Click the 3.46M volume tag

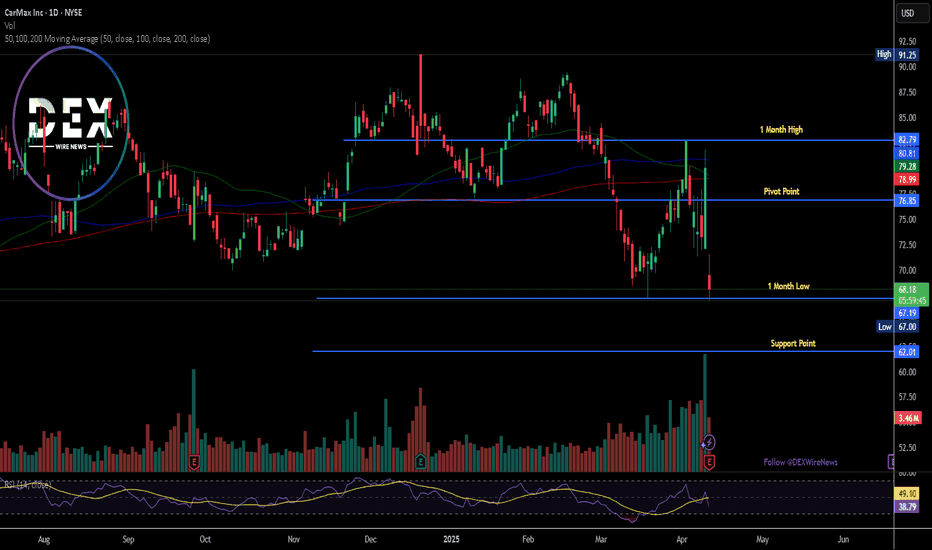(908, 418)
